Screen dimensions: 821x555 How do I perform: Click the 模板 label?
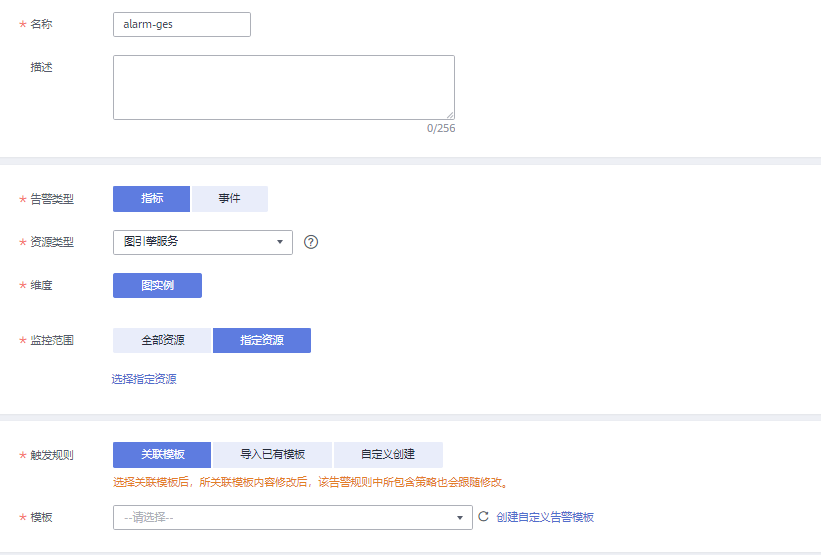41,517
